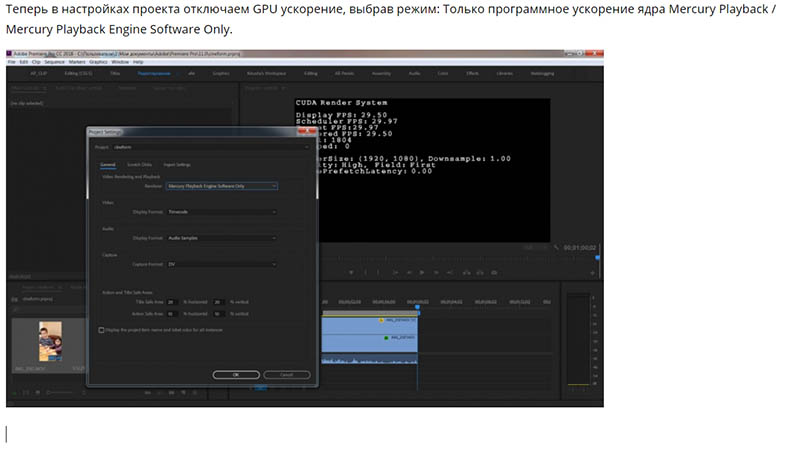This screenshot has height=454, width=800.
Task: Select the Effects workspace tab
Action: pyautogui.click(x=472, y=73)
